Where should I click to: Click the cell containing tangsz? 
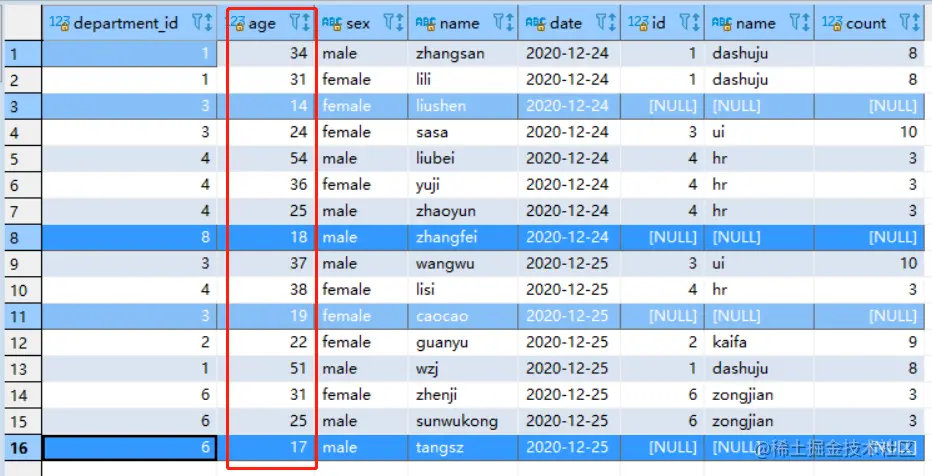463,447
